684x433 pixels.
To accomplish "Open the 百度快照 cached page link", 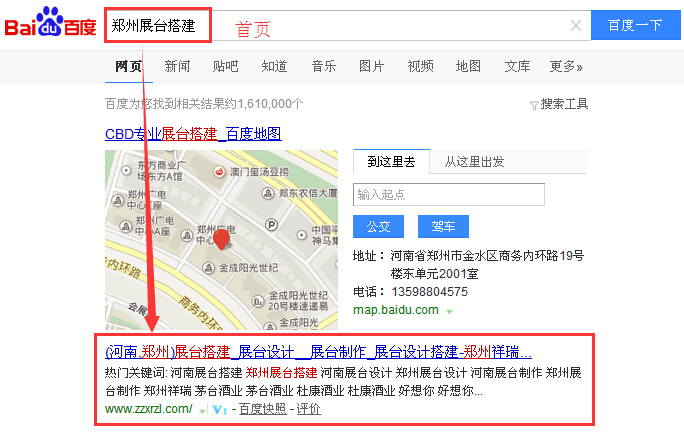I will coord(263,409).
